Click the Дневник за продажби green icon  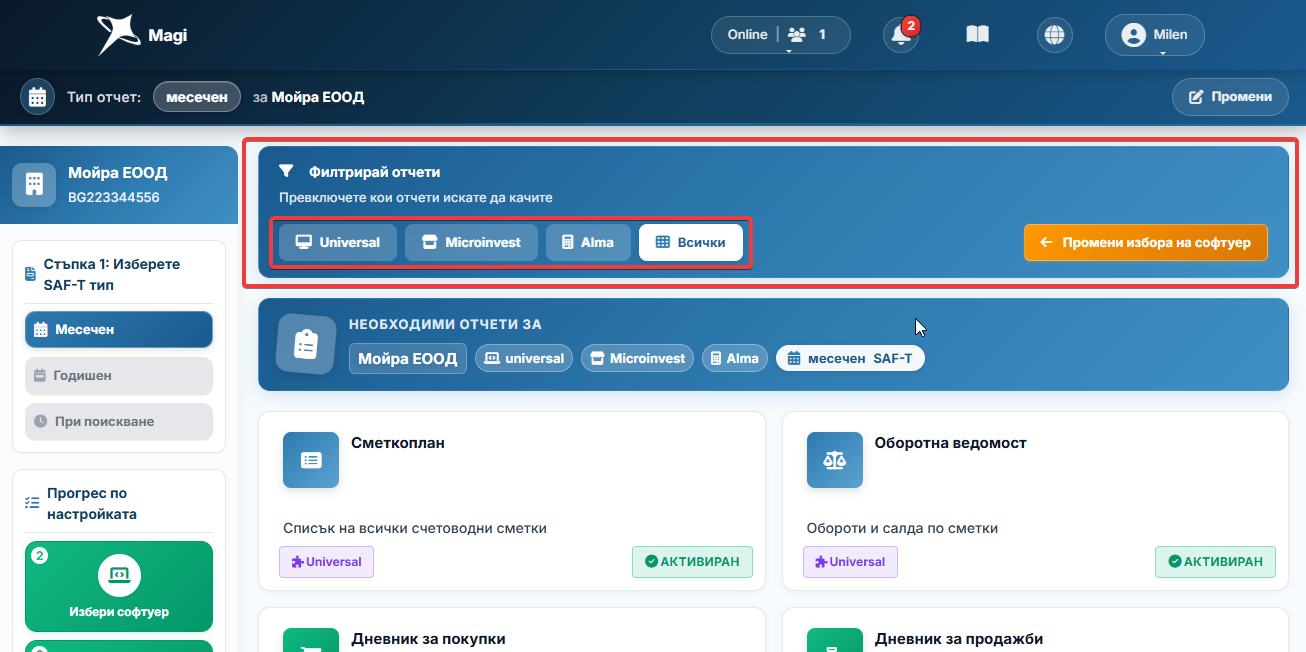[x=835, y=640]
